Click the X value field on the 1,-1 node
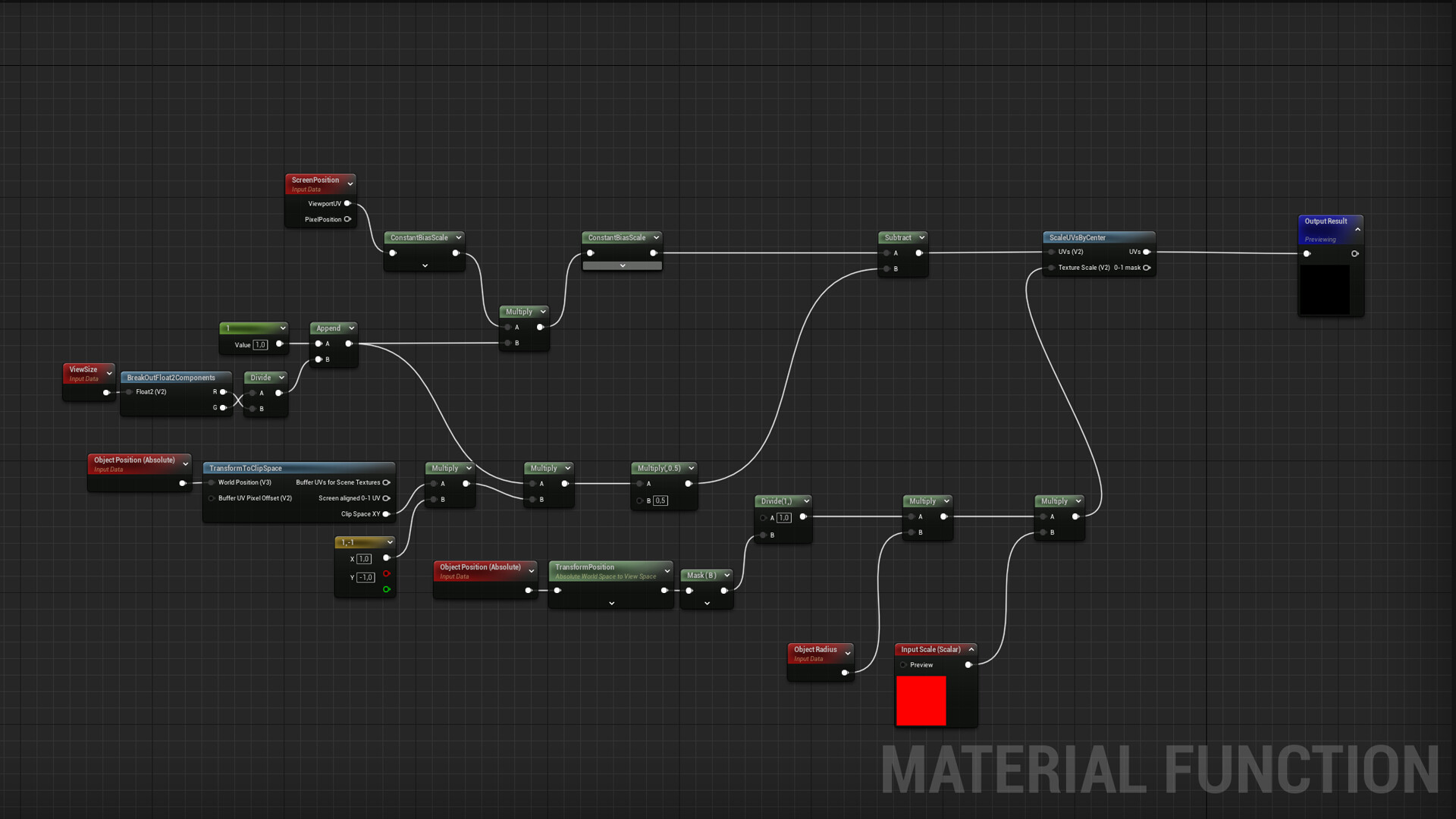 [364, 559]
